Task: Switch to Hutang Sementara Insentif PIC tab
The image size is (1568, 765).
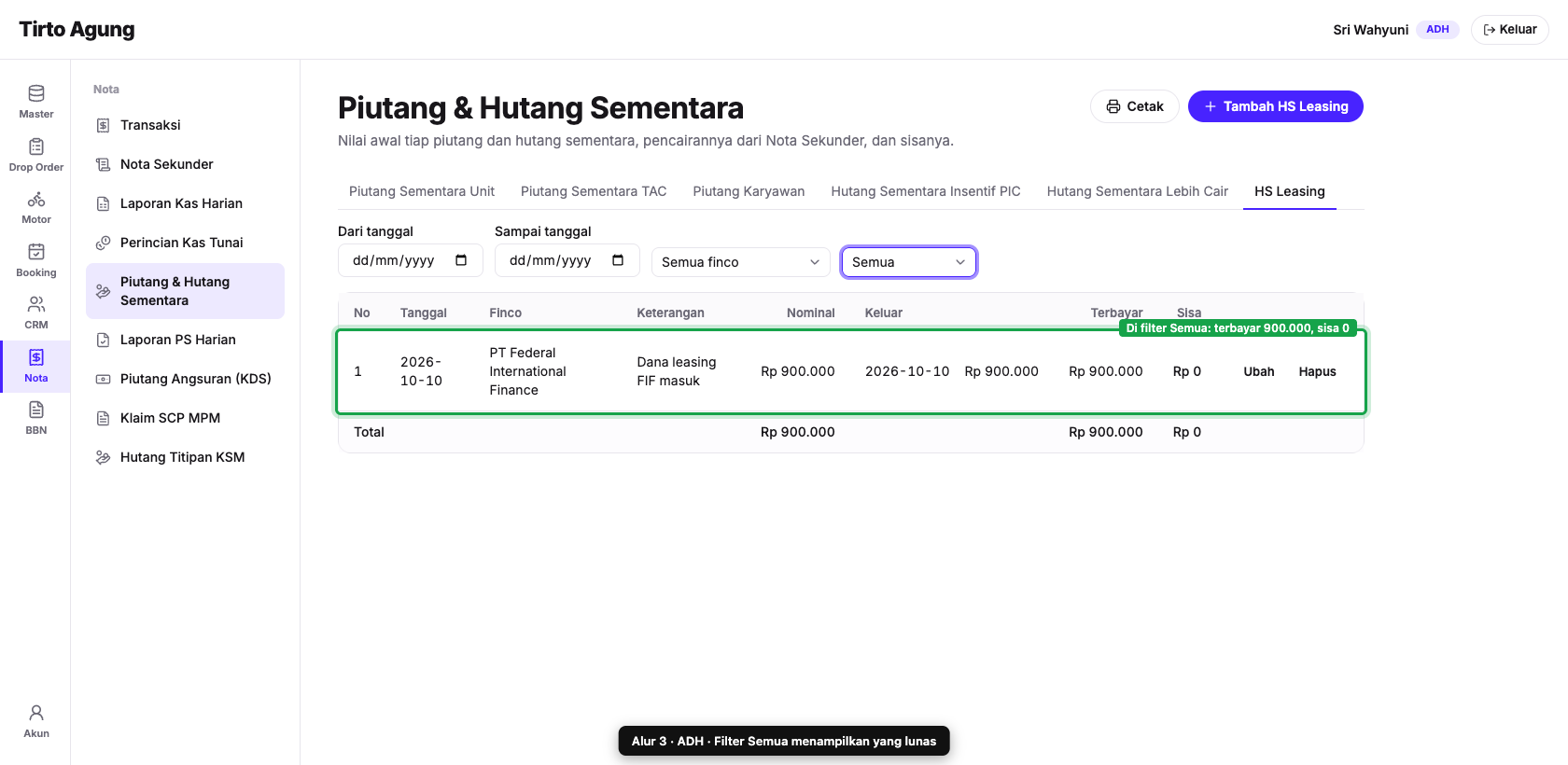Action: (x=926, y=191)
